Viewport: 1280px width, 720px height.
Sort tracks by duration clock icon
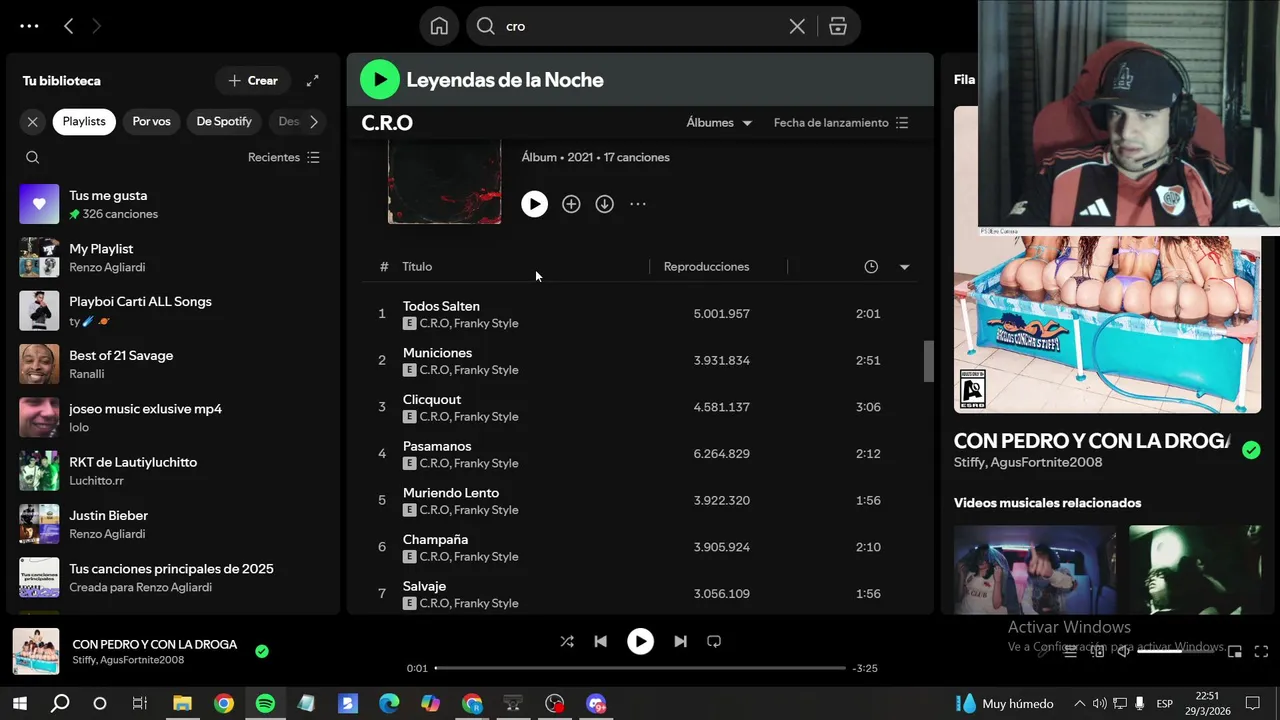[871, 267]
